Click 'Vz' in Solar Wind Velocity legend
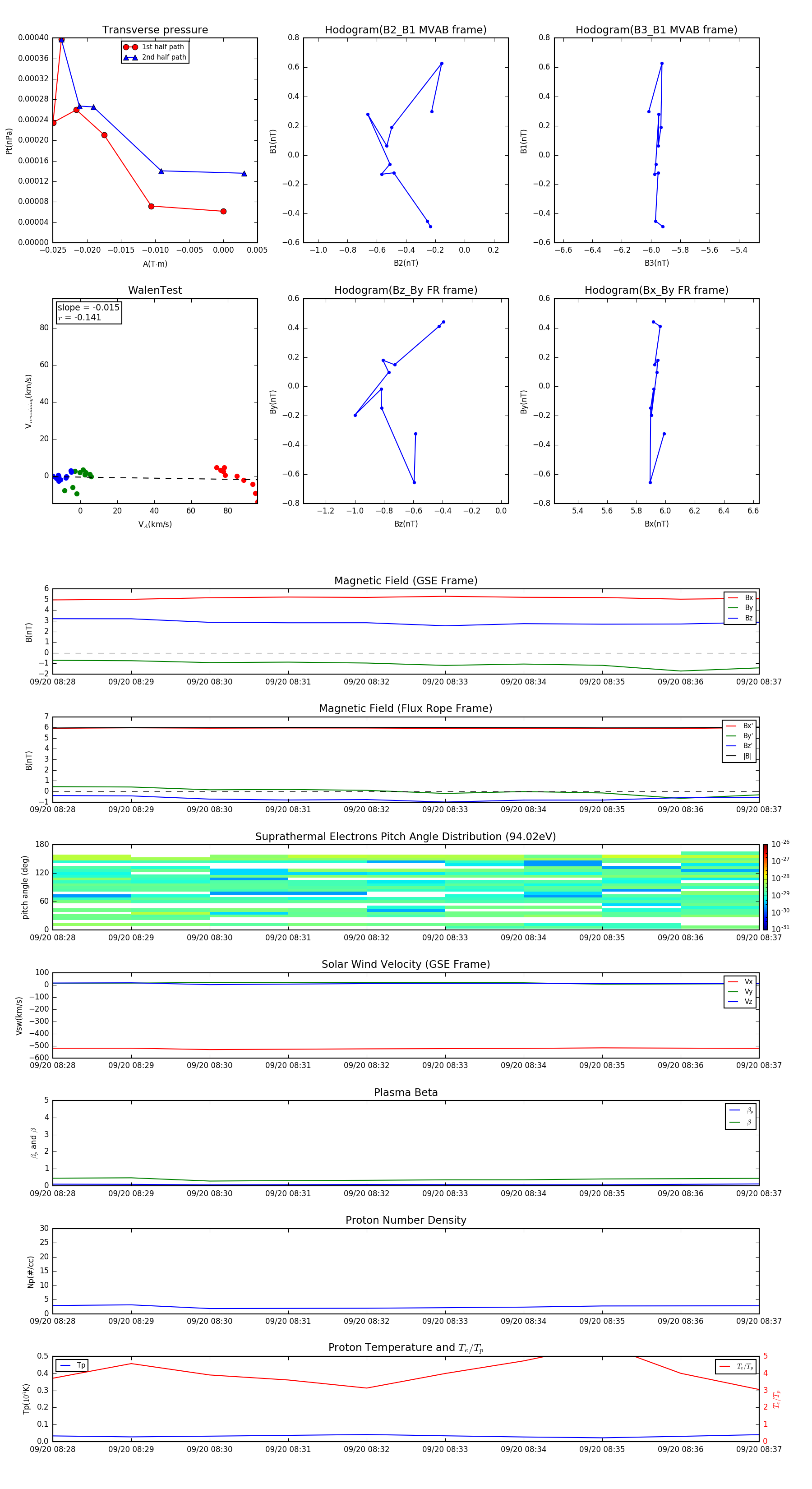812x1489 pixels. tap(740, 1002)
